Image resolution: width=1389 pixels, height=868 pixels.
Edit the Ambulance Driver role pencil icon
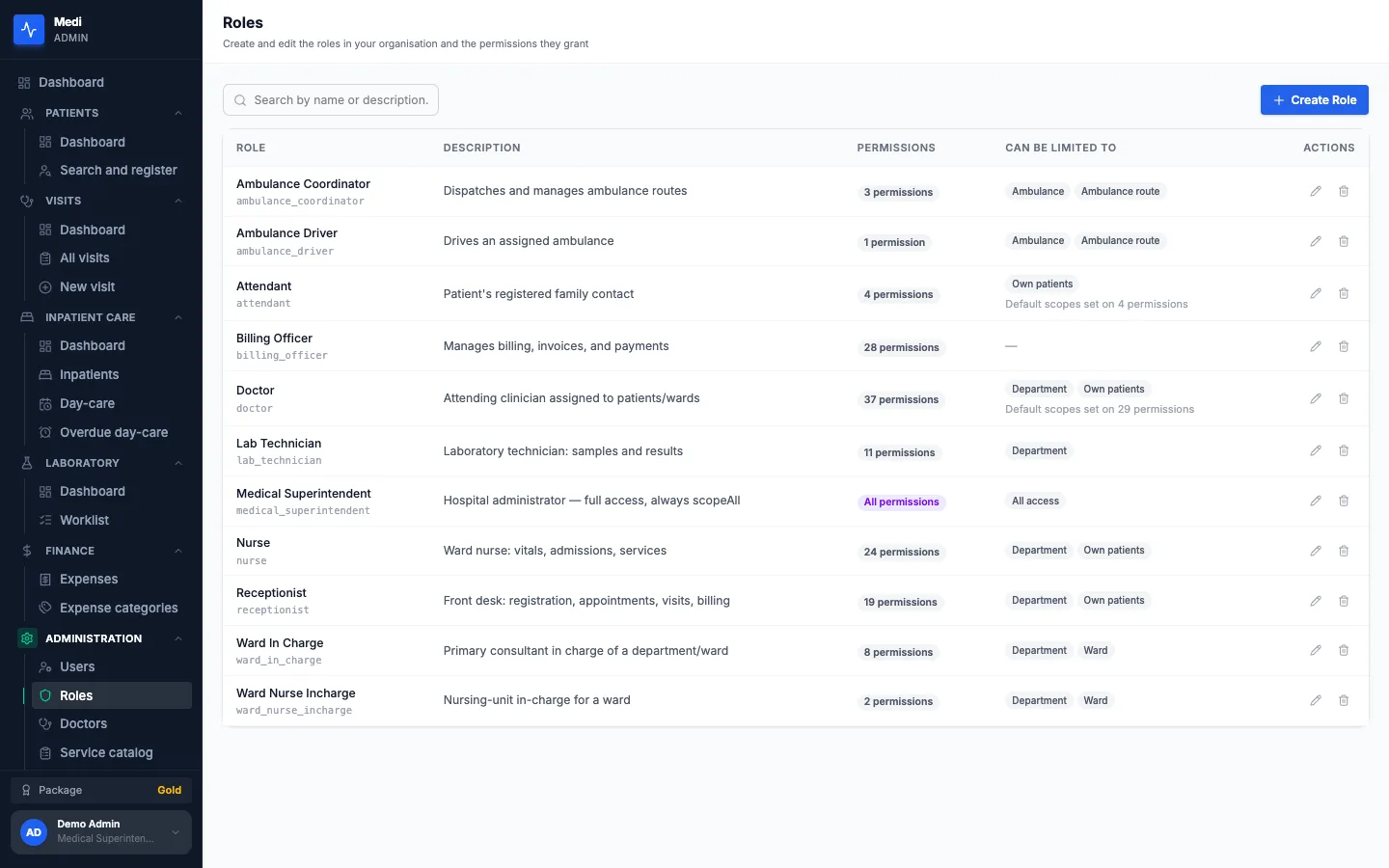pos(1316,241)
